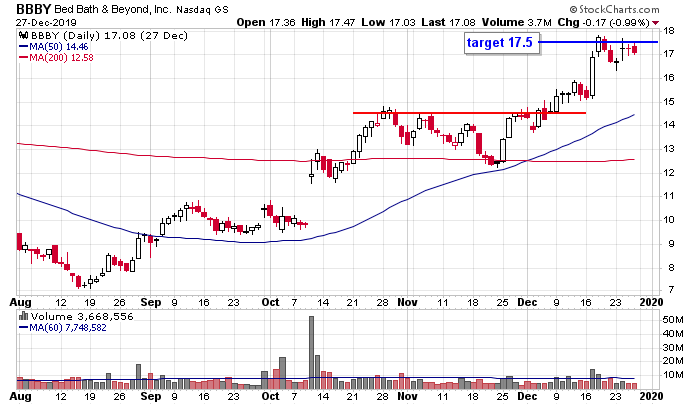Click the red down-arrow change indicator
Screen dimensions: 700x405
point(655,23)
